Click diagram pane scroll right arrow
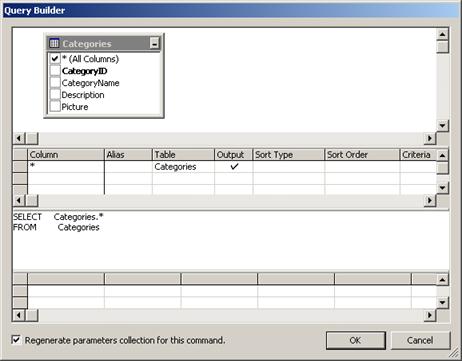Viewport: 462px width, 361px height. coord(430,138)
